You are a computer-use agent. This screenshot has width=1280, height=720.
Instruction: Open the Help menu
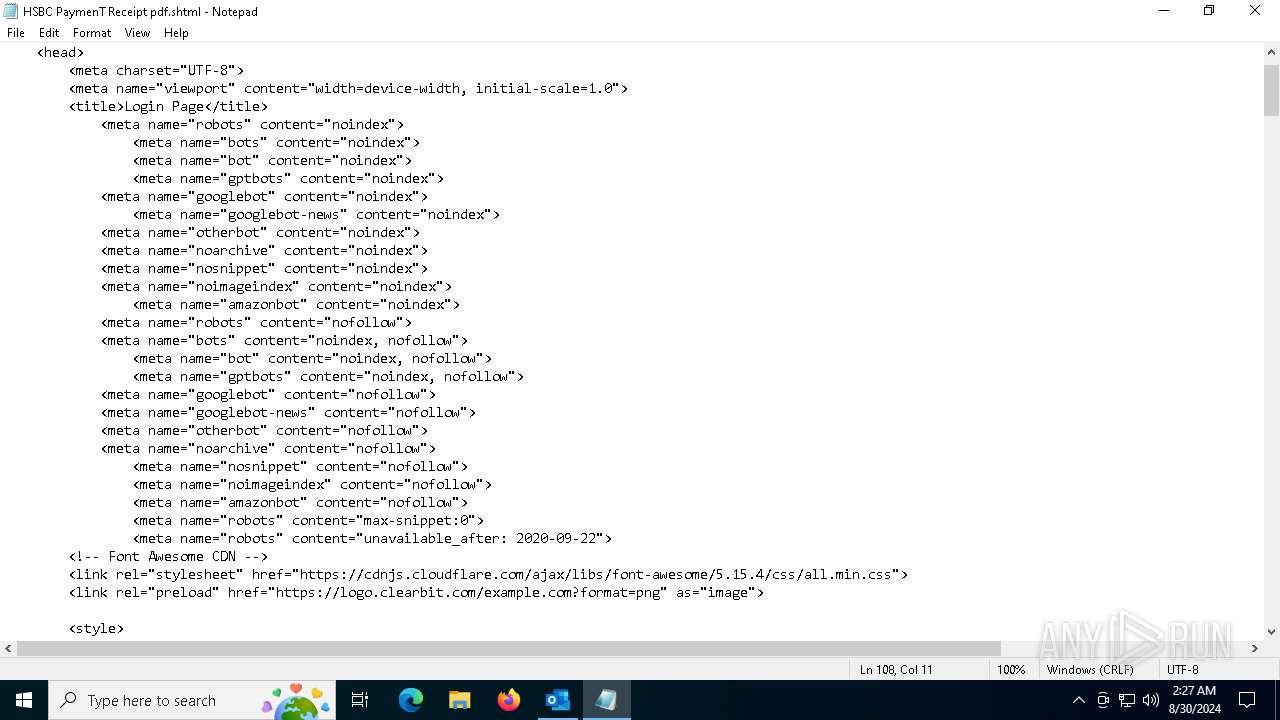(176, 33)
